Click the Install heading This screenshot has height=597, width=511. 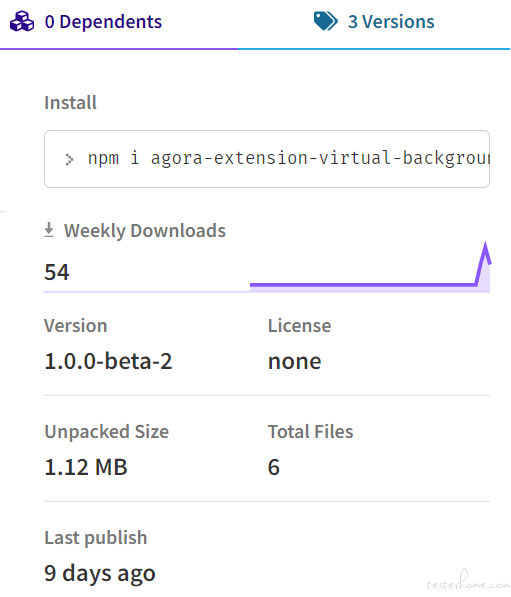(70, 102)
